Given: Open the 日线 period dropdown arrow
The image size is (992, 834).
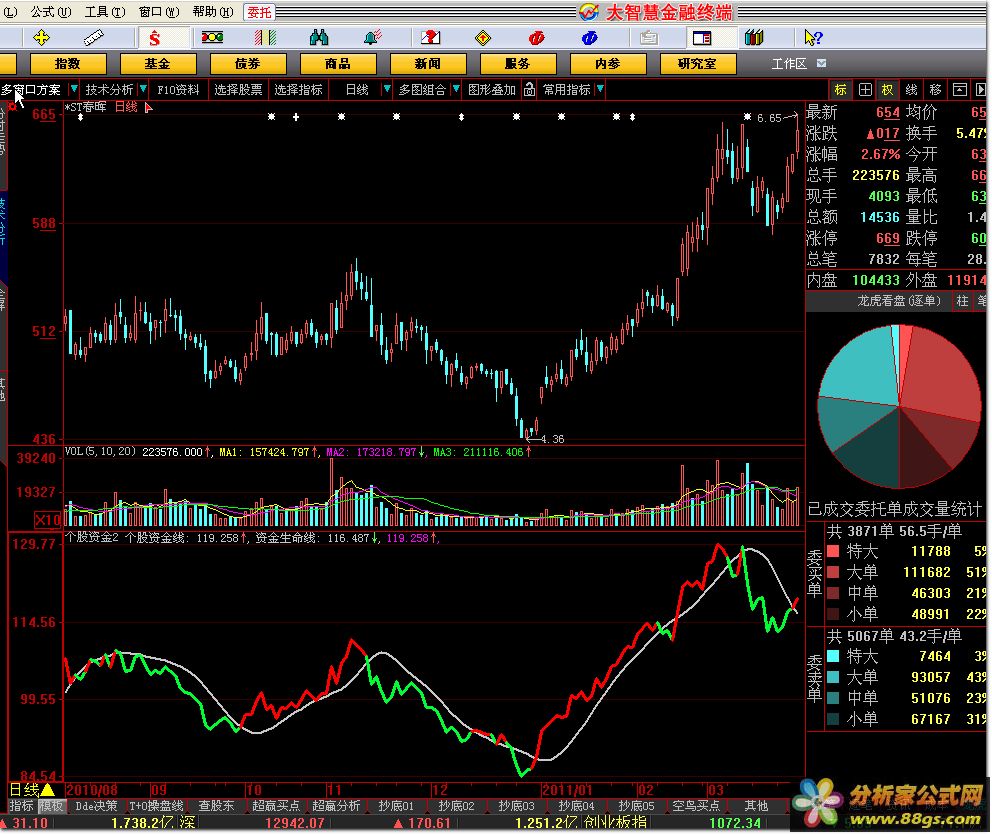Looking at the screenshot, I should pos(386,89).
